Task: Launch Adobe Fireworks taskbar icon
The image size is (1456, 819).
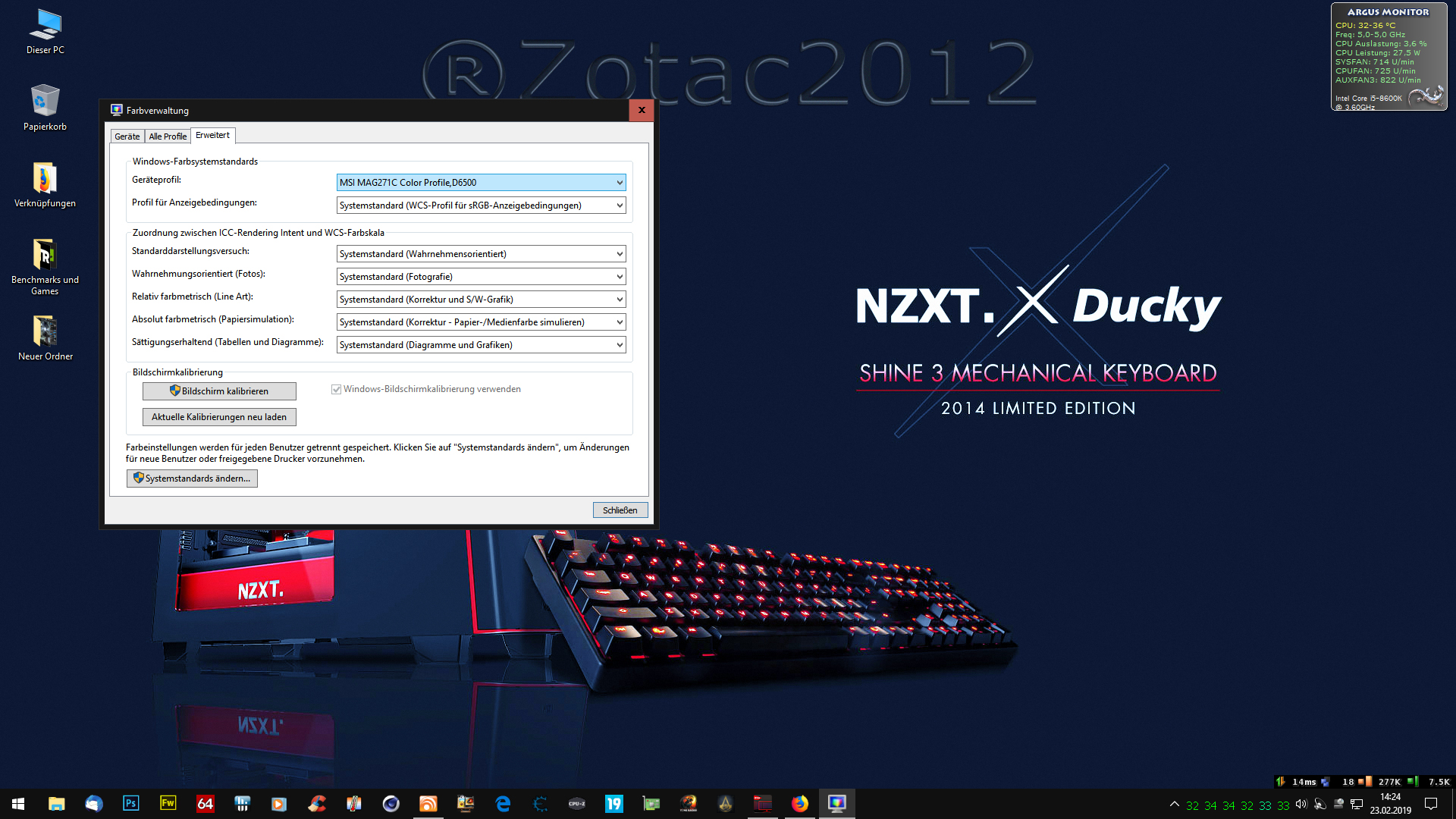Action: (168, 803)
